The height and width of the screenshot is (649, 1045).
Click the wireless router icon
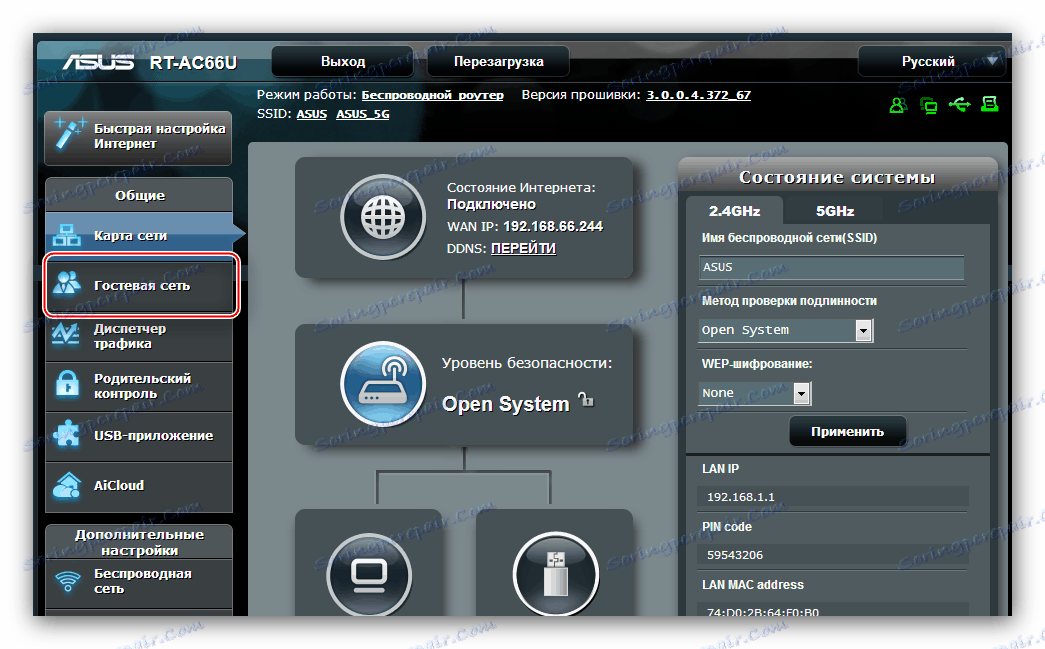coord(383,384)
